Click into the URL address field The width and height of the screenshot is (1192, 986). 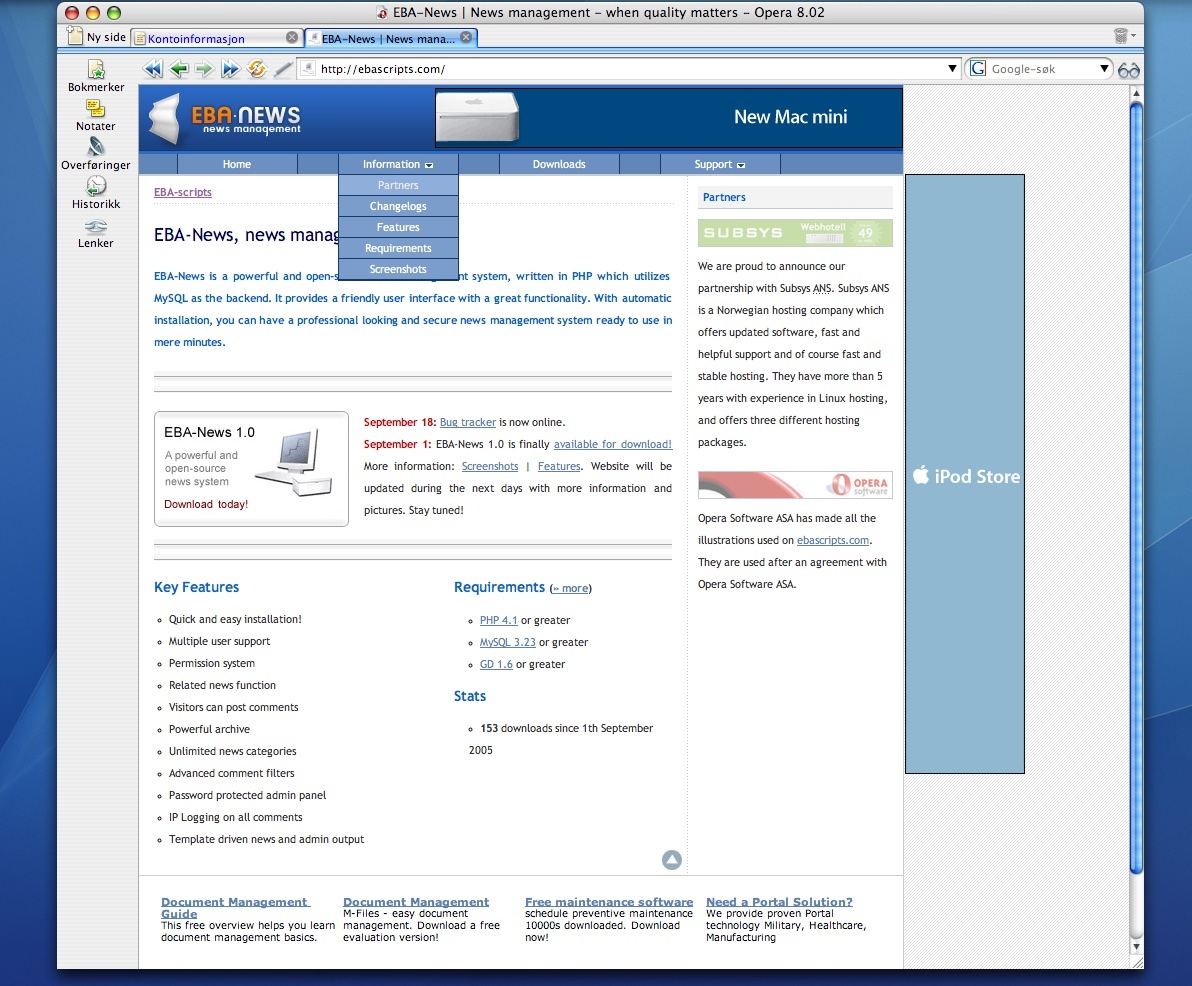click(x=631, y=69)
